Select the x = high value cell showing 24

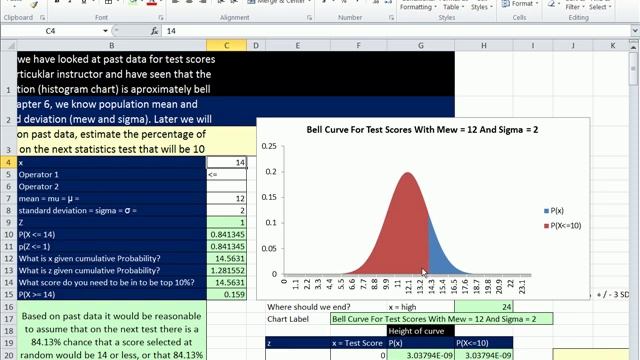[x=484, y=307]
